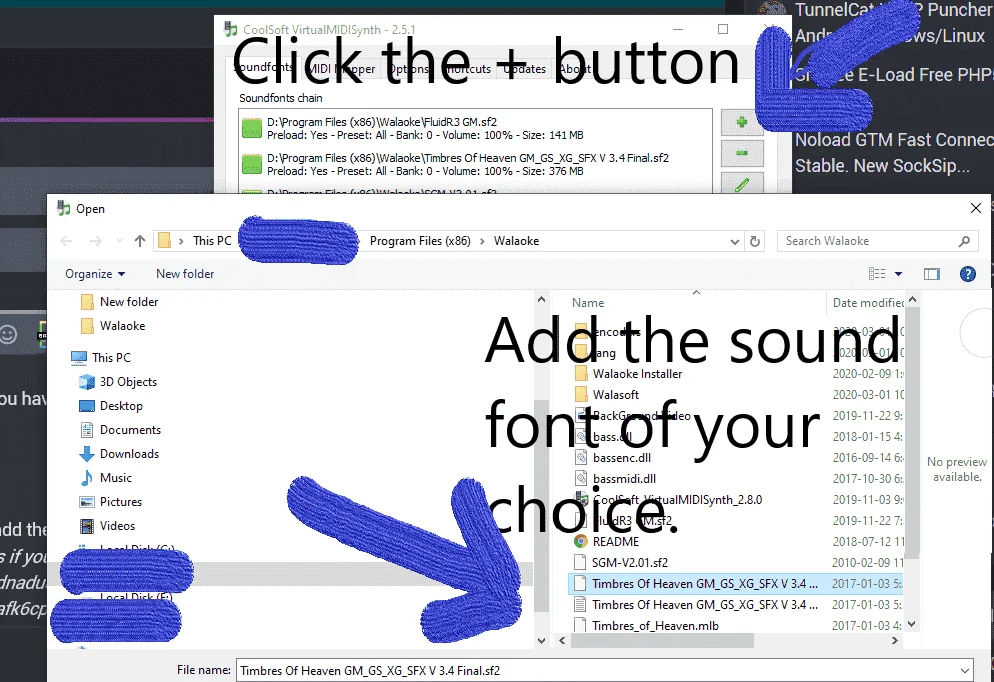Screen dimensions: 994x682
Task: Select bassmidi.dll file
Action: 616,479
